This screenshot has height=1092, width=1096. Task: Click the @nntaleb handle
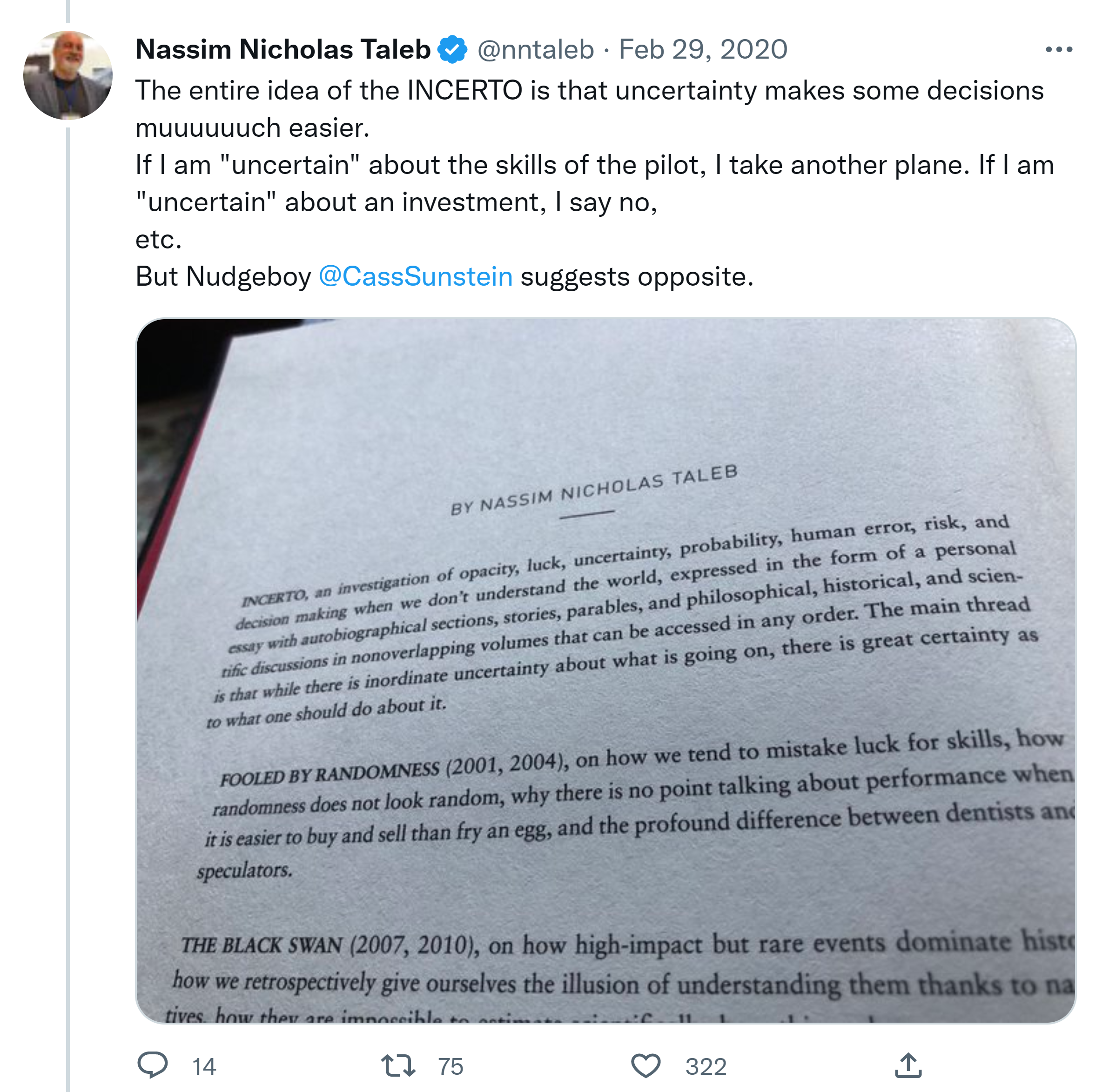click(x=536, y=49)
